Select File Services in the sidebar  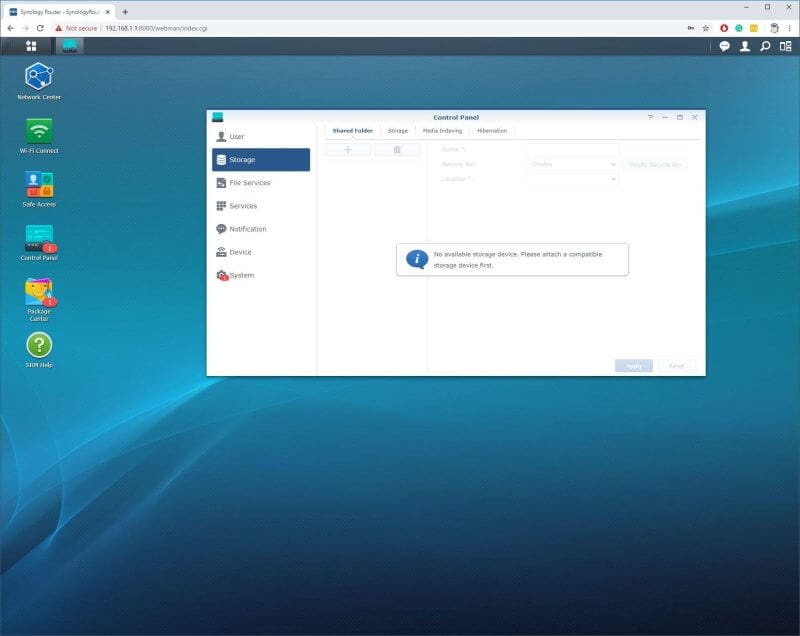point(249,182)
